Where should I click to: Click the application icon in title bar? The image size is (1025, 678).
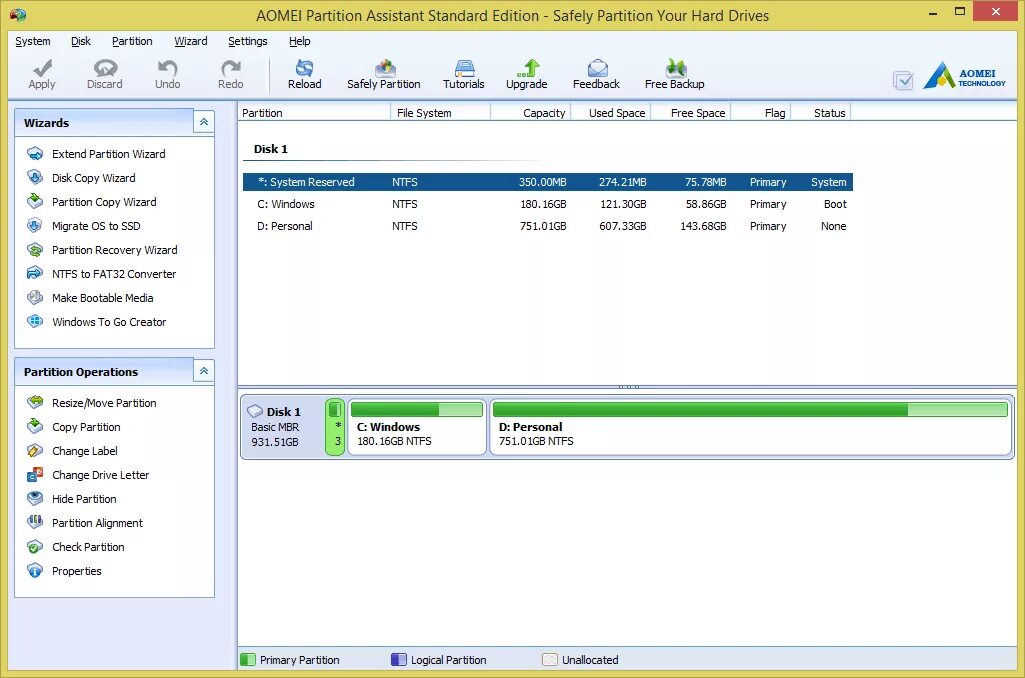click(x=18, y=14)
